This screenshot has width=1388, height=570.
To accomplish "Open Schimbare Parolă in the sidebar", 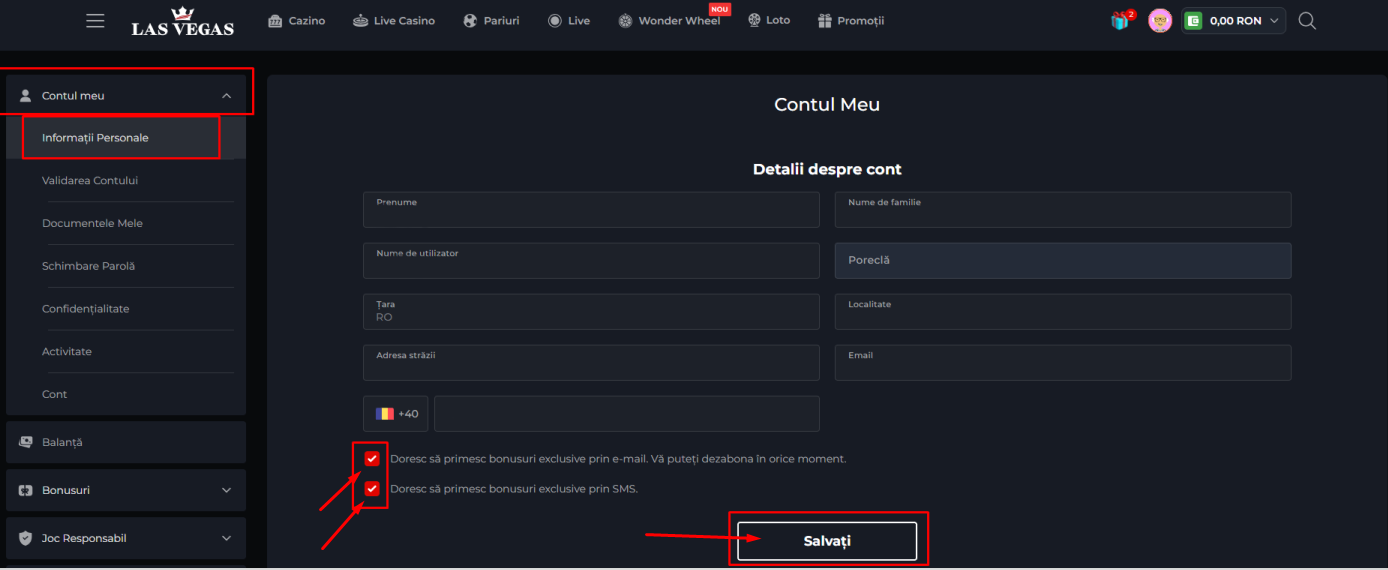I will 88,266.
